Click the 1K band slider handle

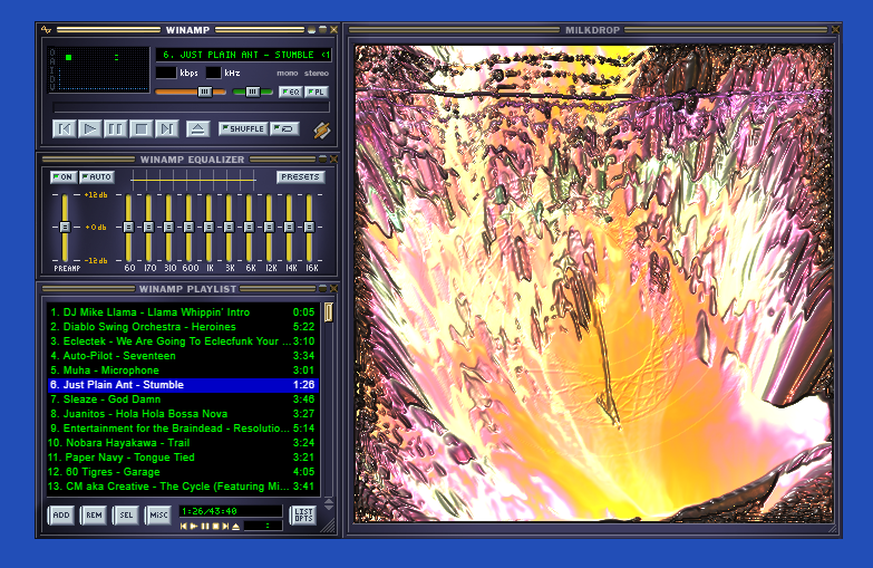pyautogui.click(x=209, y=227)
